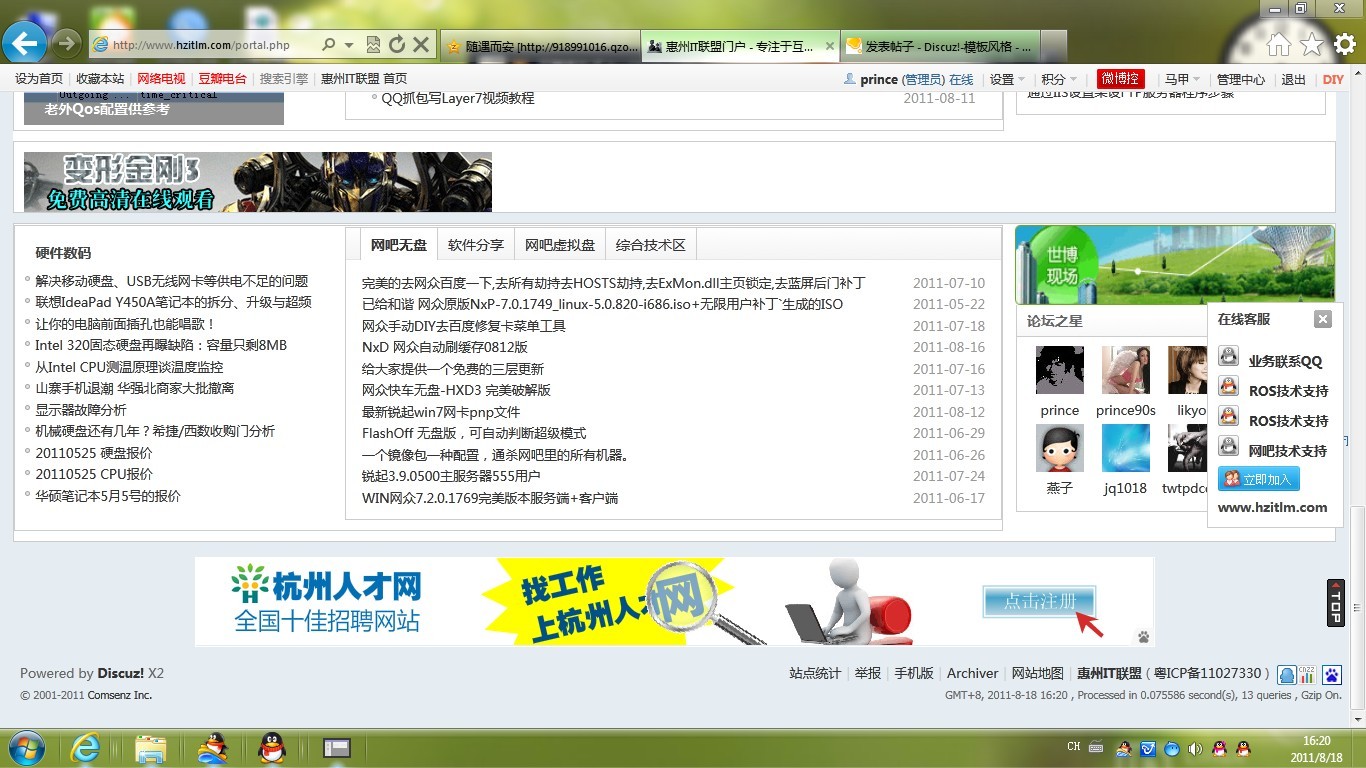
Task: Stop loading with the X icon in address bar
Action: coord(421,45)
